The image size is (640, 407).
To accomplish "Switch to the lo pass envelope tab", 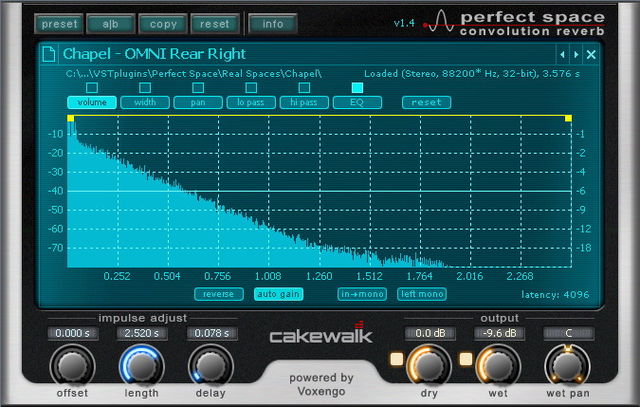I will click(x=251, y=102).
